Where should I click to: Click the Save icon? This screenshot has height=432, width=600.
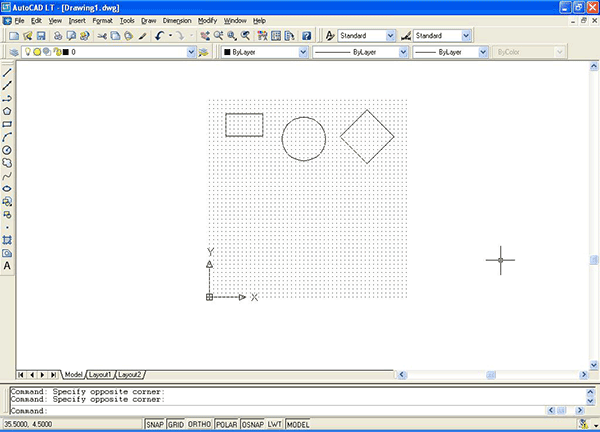[x=41, y=36]
